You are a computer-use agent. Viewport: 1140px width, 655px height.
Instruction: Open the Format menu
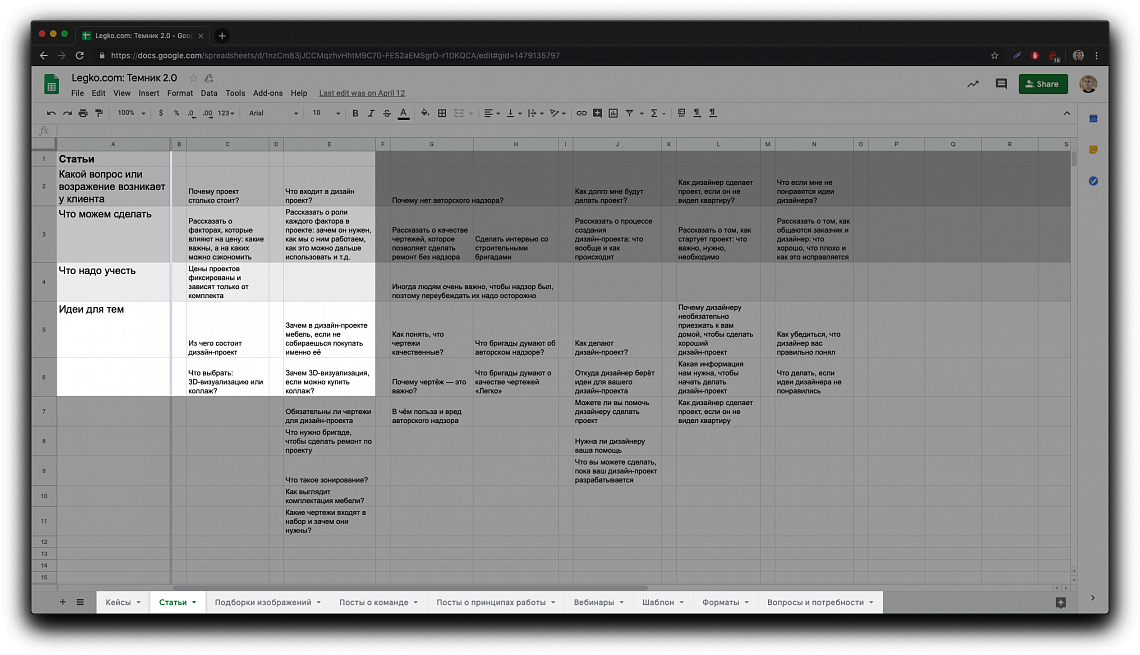(180, 93)
